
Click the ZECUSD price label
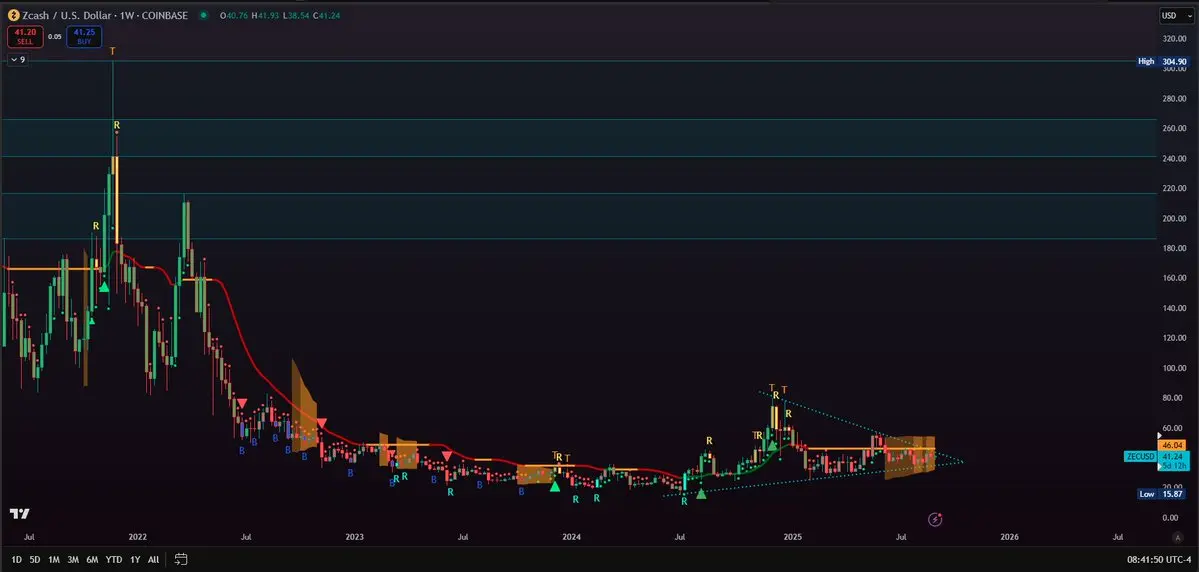click(1140, 457)
